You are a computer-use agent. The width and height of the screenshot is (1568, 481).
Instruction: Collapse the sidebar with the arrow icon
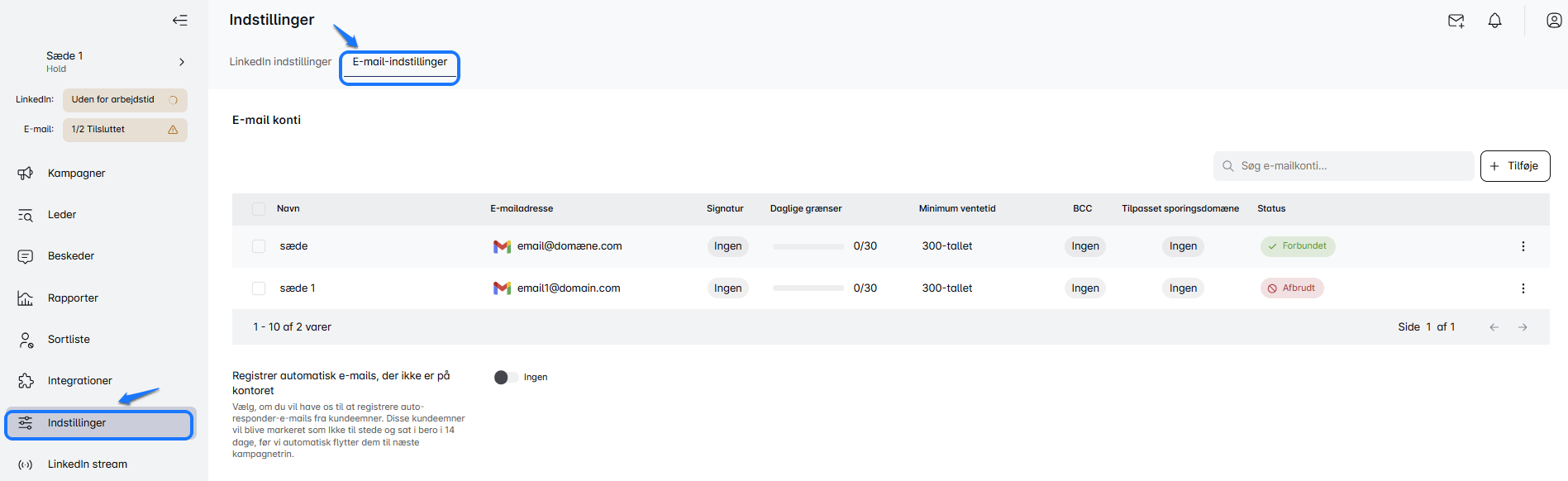tap(179, 21)
